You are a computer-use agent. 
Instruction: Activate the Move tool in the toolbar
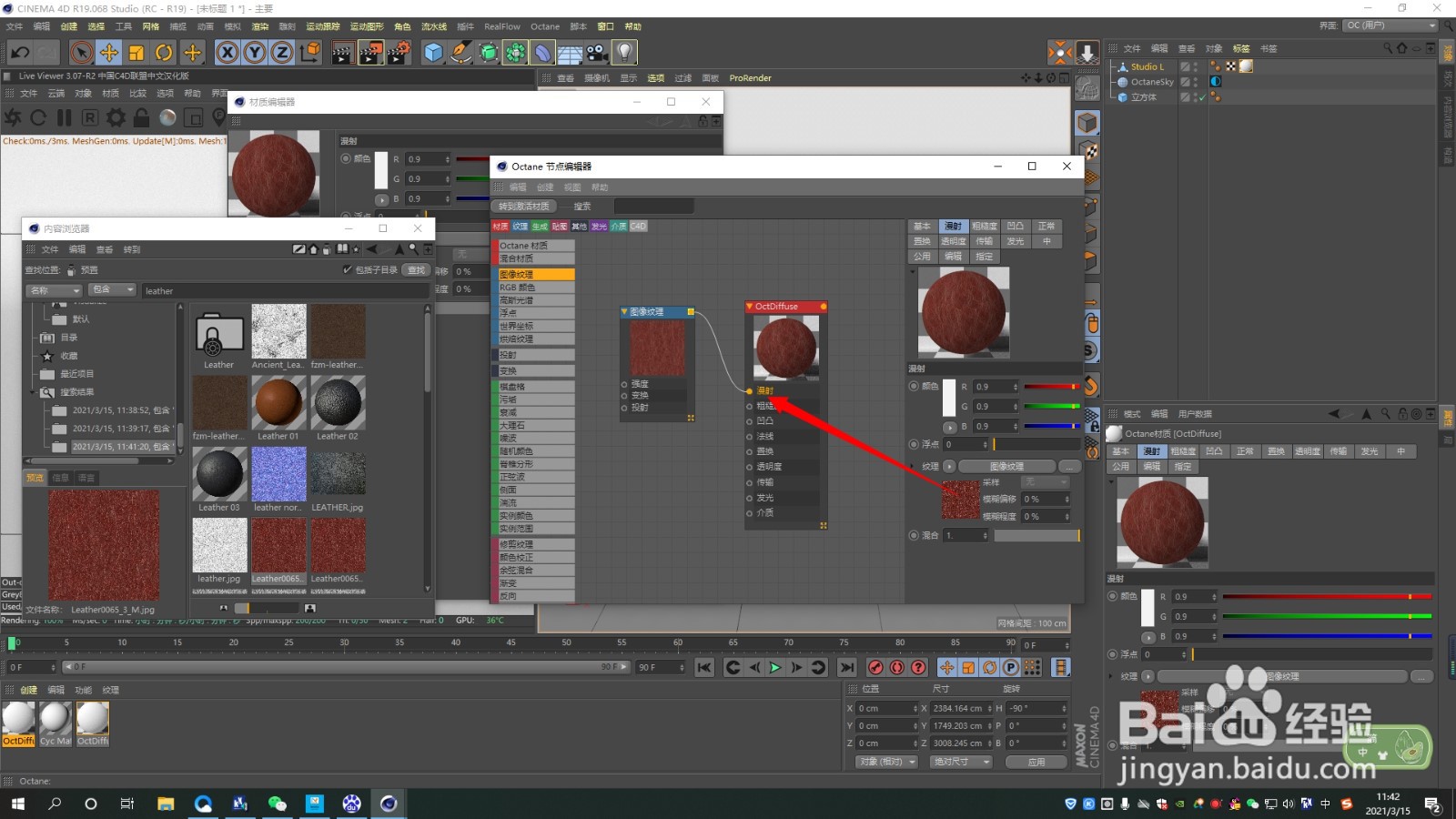109,53
